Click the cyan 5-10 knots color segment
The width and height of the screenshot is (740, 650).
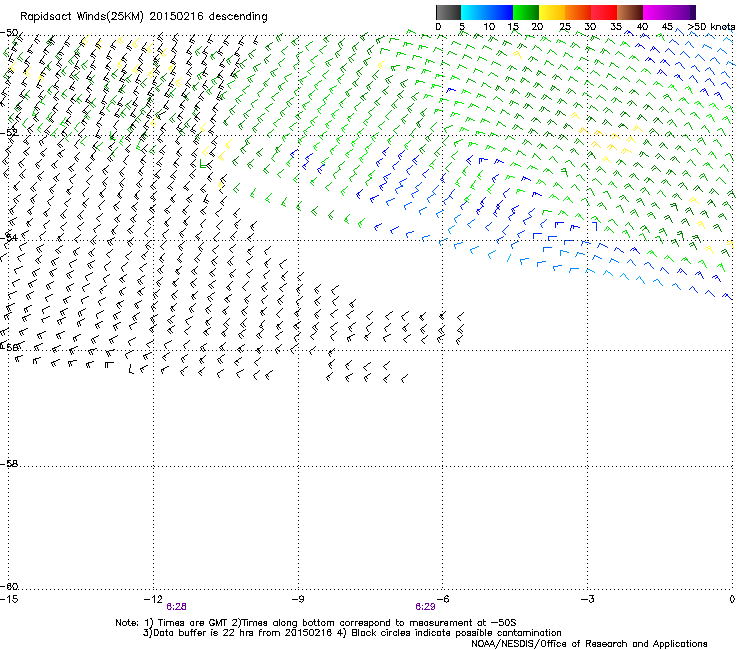coord(474,12)
